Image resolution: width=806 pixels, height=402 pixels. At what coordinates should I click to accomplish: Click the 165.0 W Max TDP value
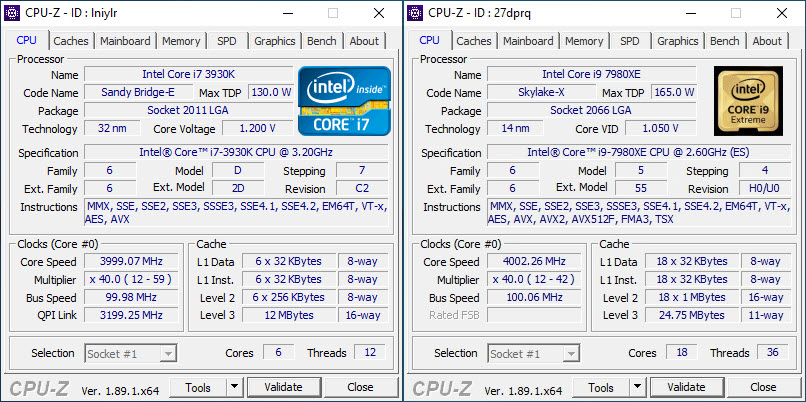click(673, 92)
